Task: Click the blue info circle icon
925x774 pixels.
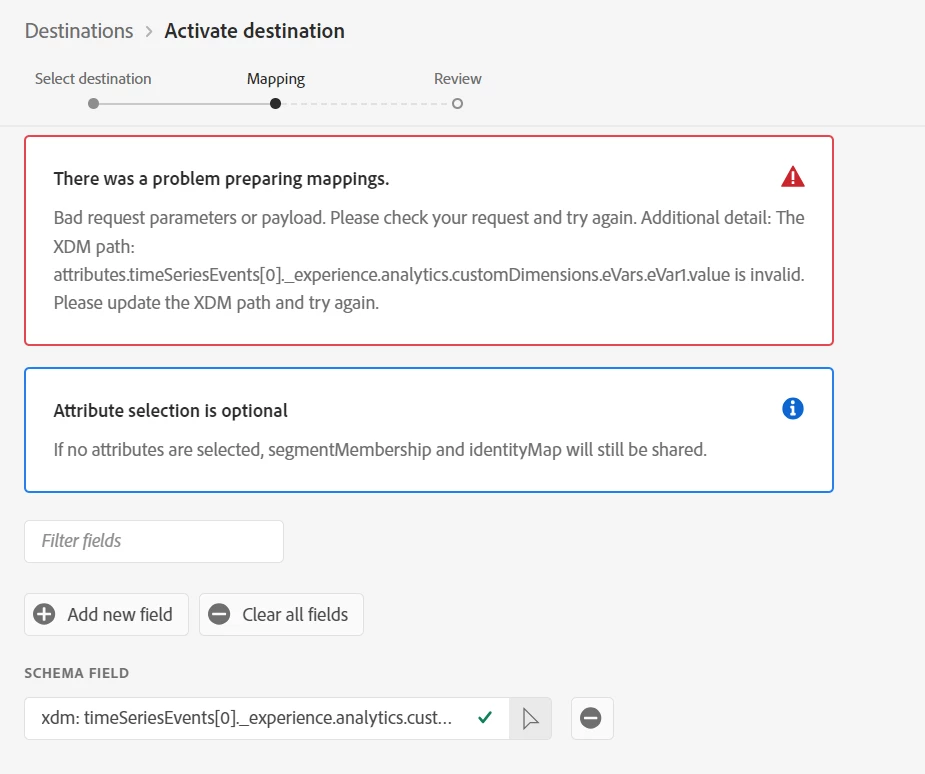Action: [x=793, y=408]
